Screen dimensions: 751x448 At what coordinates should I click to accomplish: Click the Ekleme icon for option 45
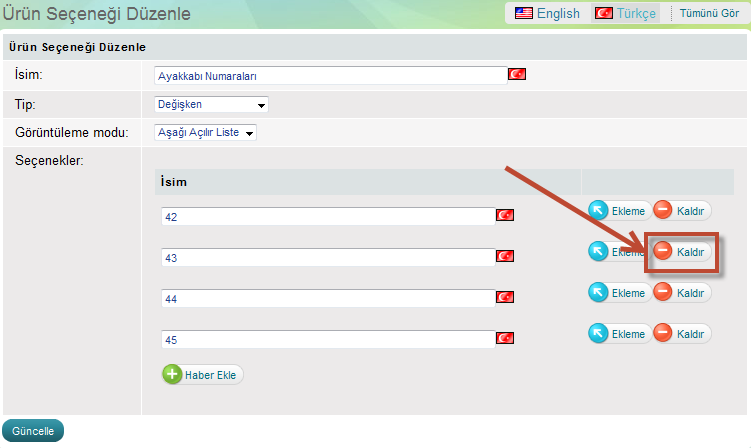598,334
